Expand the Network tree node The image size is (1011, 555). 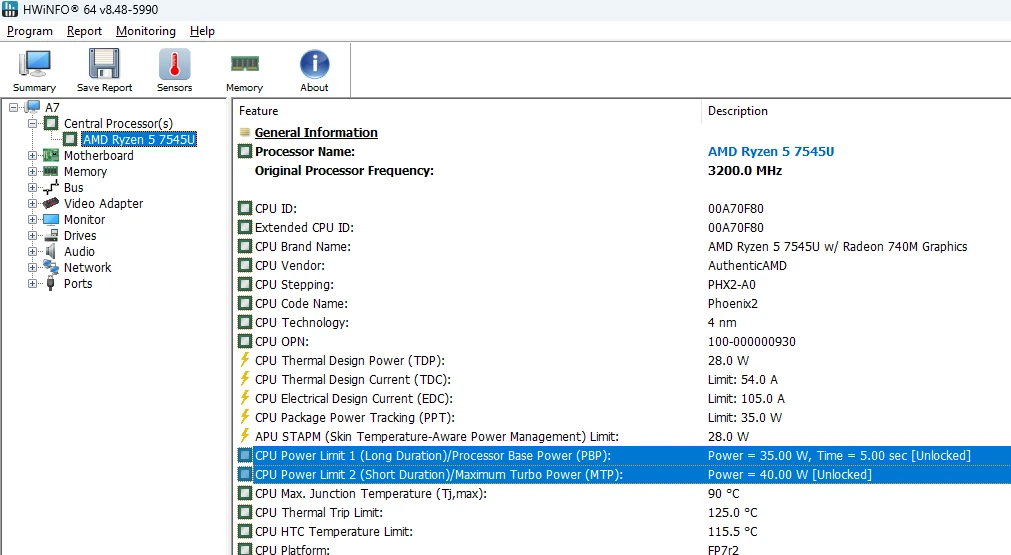coord(32,268)
